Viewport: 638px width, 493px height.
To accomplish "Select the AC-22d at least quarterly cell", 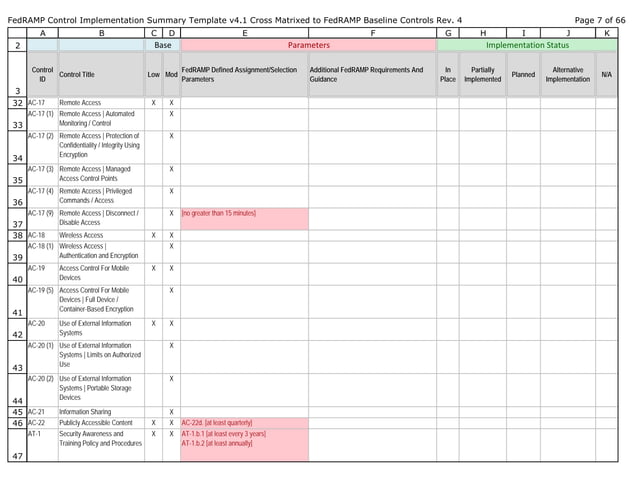I will pos(245,423).
